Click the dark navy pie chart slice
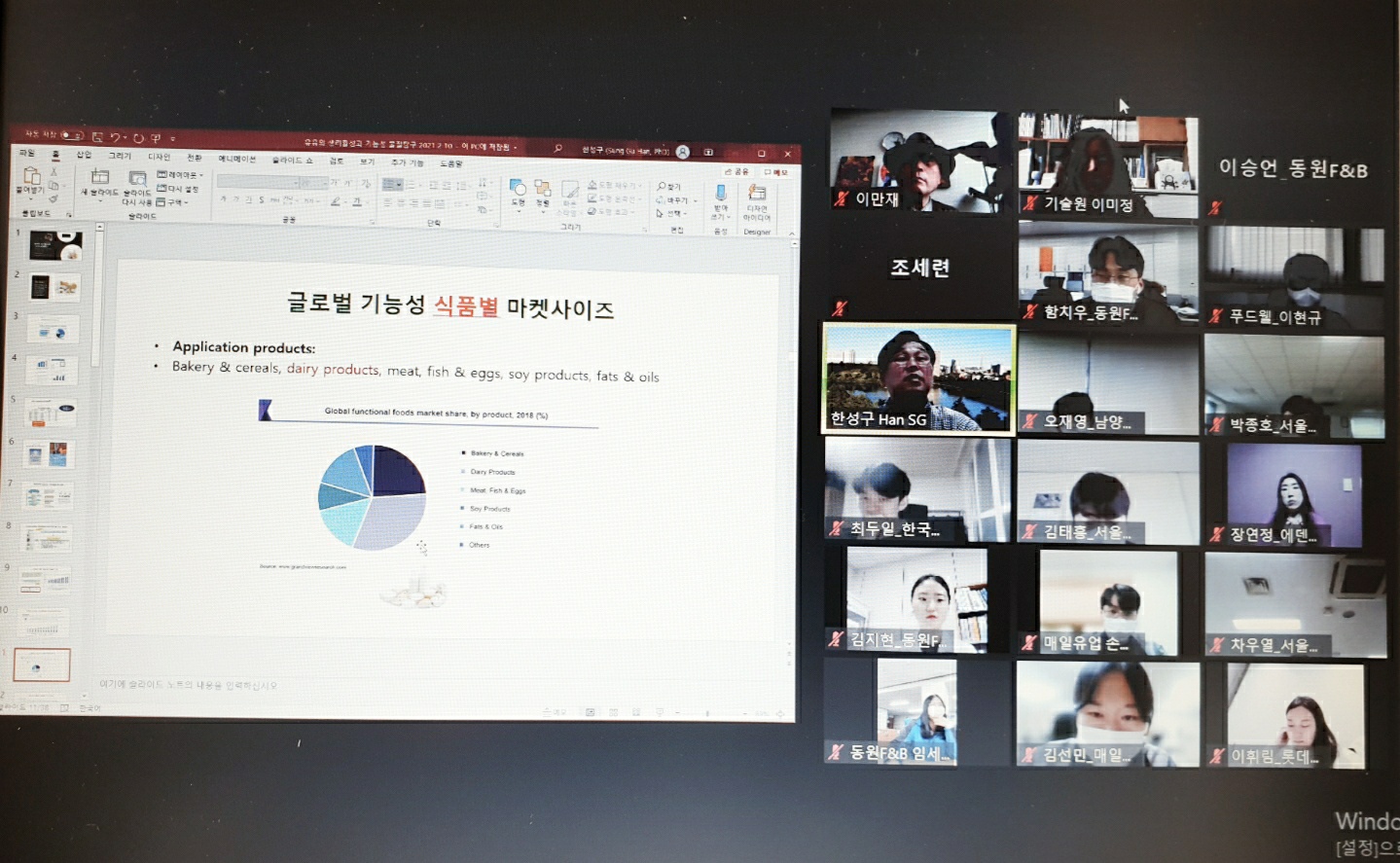The height and width of the screenshot is (863, 1400). [399, 471]
